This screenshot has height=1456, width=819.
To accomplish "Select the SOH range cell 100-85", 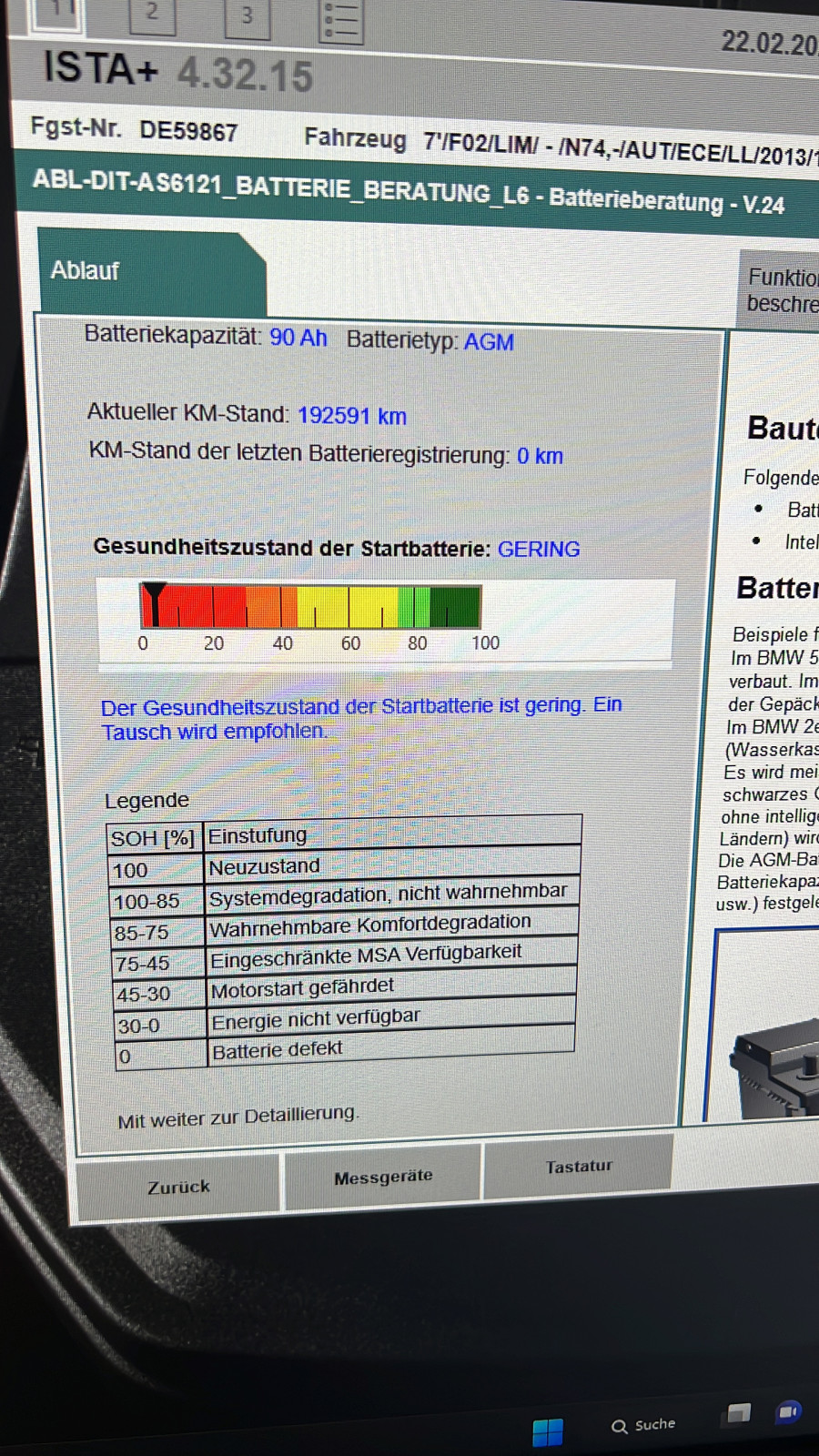I will point(157,901).
